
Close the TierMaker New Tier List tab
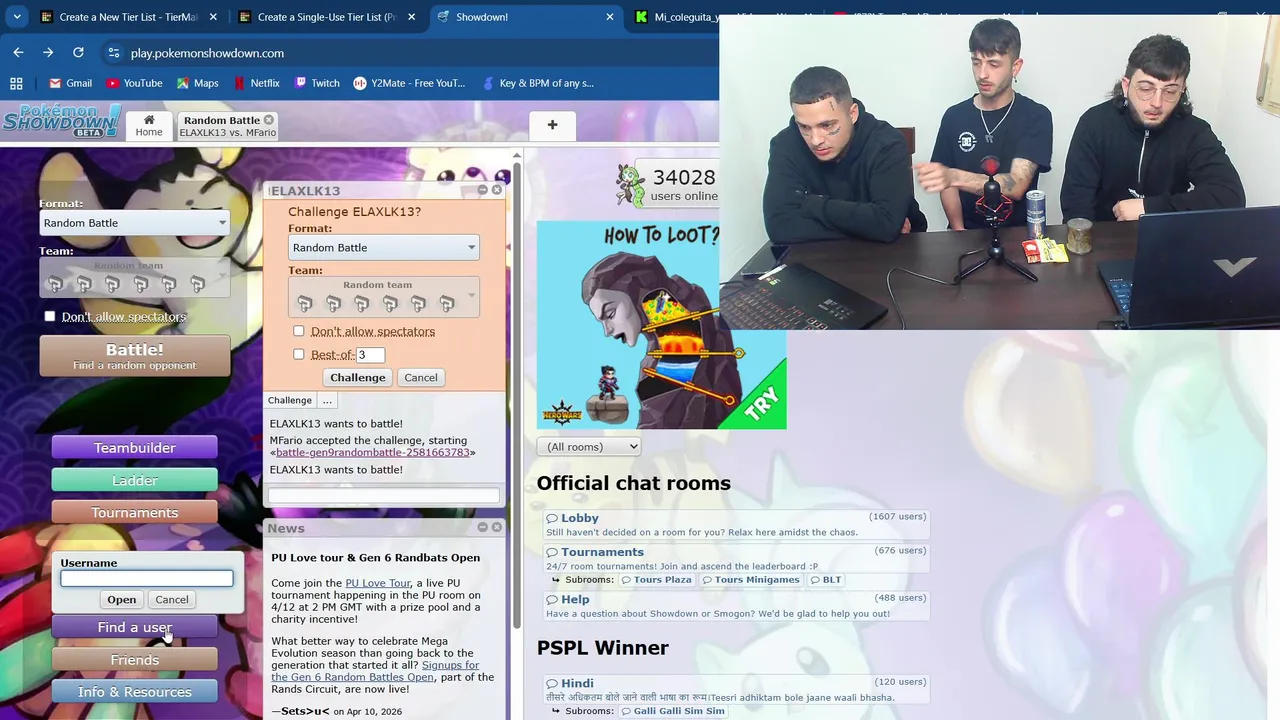point(213,17)
